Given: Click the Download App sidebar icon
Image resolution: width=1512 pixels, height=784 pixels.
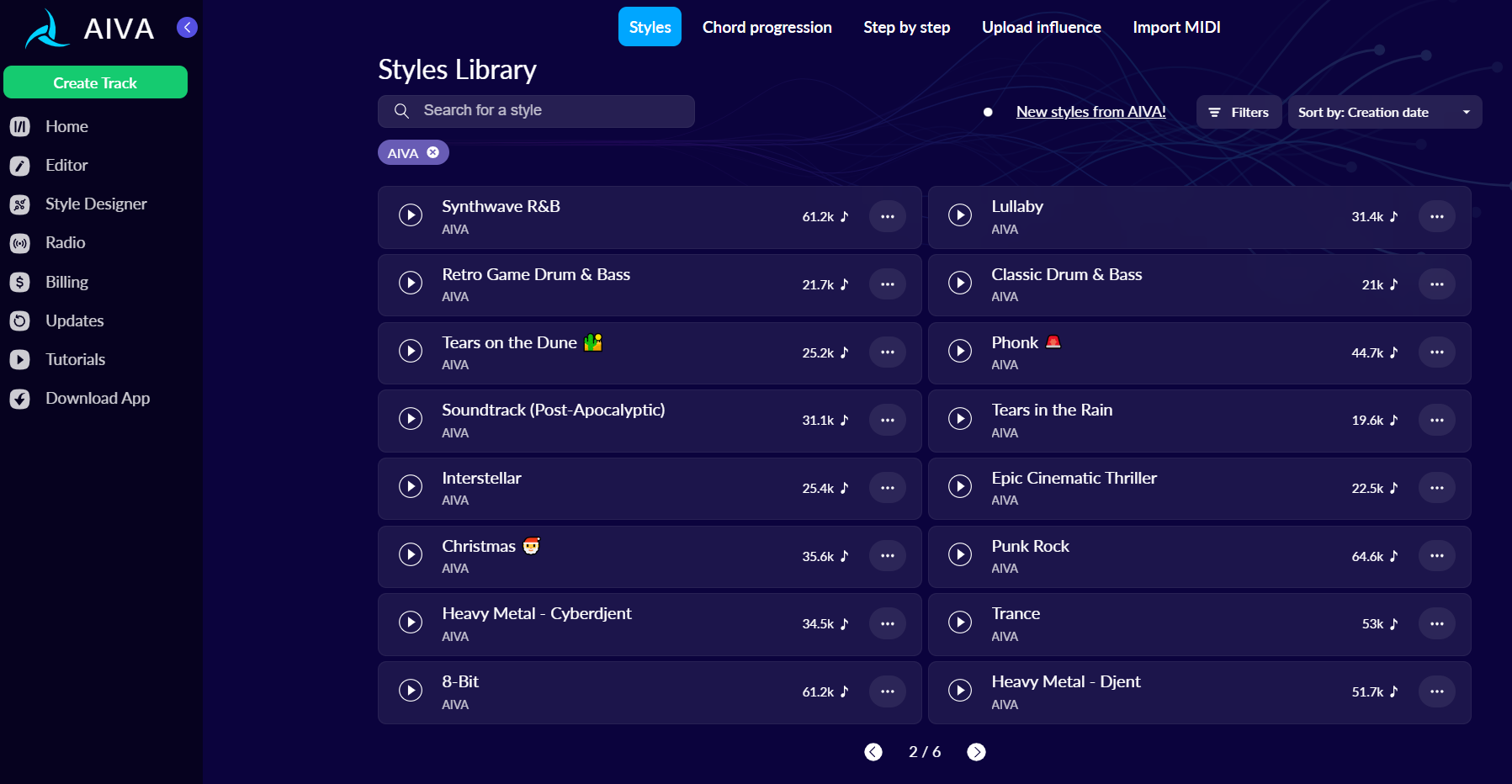Looking at the screenshot, I should point(20,398).
